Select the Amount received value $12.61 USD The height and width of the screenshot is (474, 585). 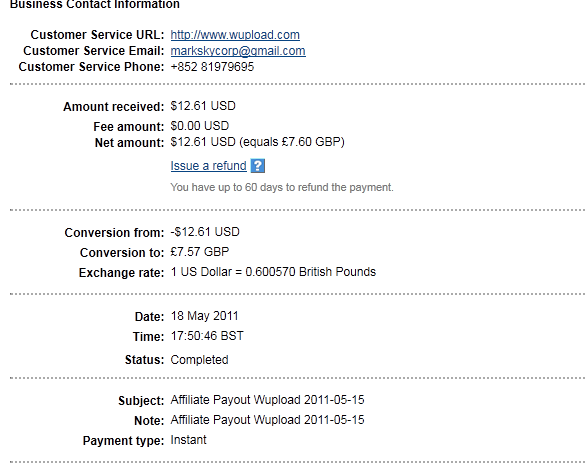tap(203, 106)
